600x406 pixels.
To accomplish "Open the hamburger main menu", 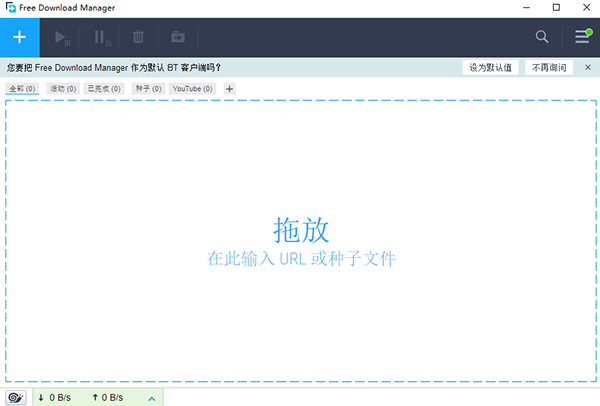I will point(582,37).
